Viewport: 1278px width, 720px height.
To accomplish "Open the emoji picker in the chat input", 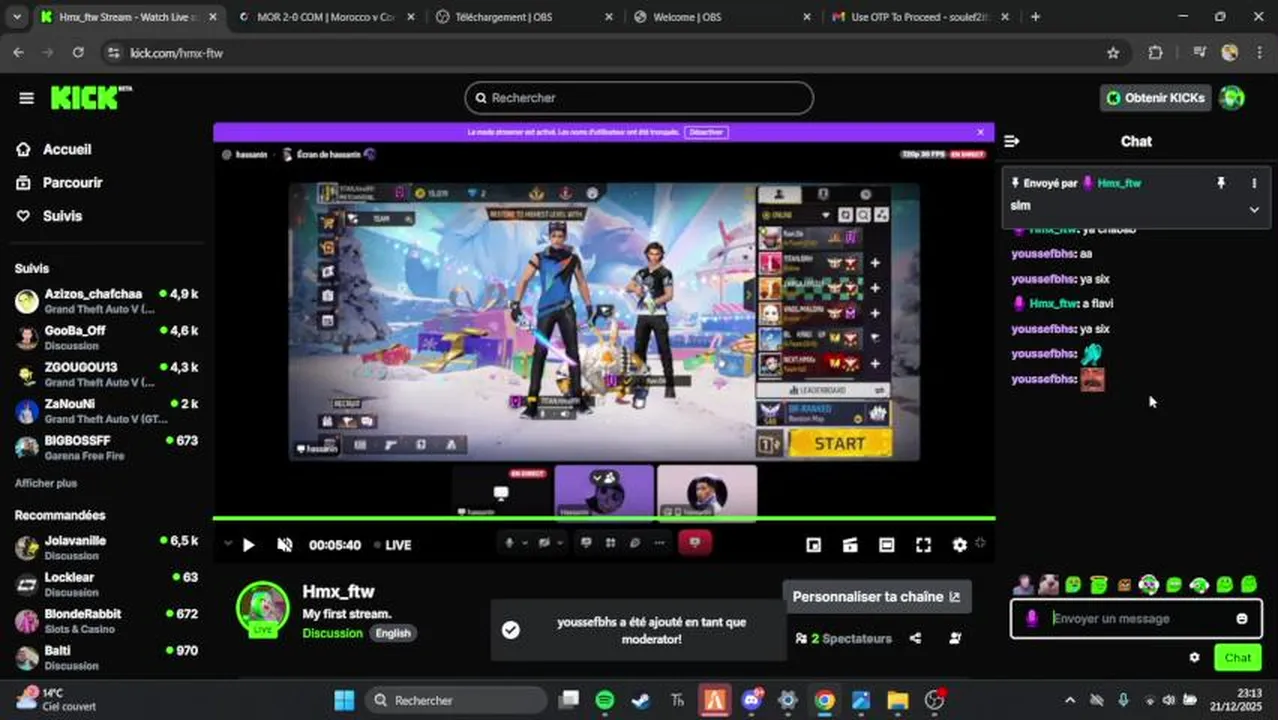I will [x=1242, y=619].
